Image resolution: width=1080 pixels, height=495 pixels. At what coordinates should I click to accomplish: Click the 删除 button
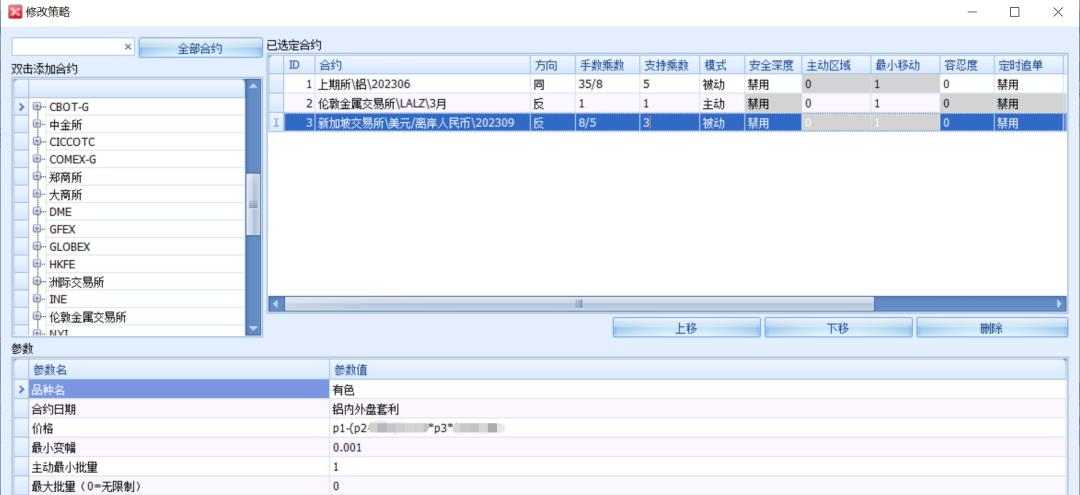(991, 328)
